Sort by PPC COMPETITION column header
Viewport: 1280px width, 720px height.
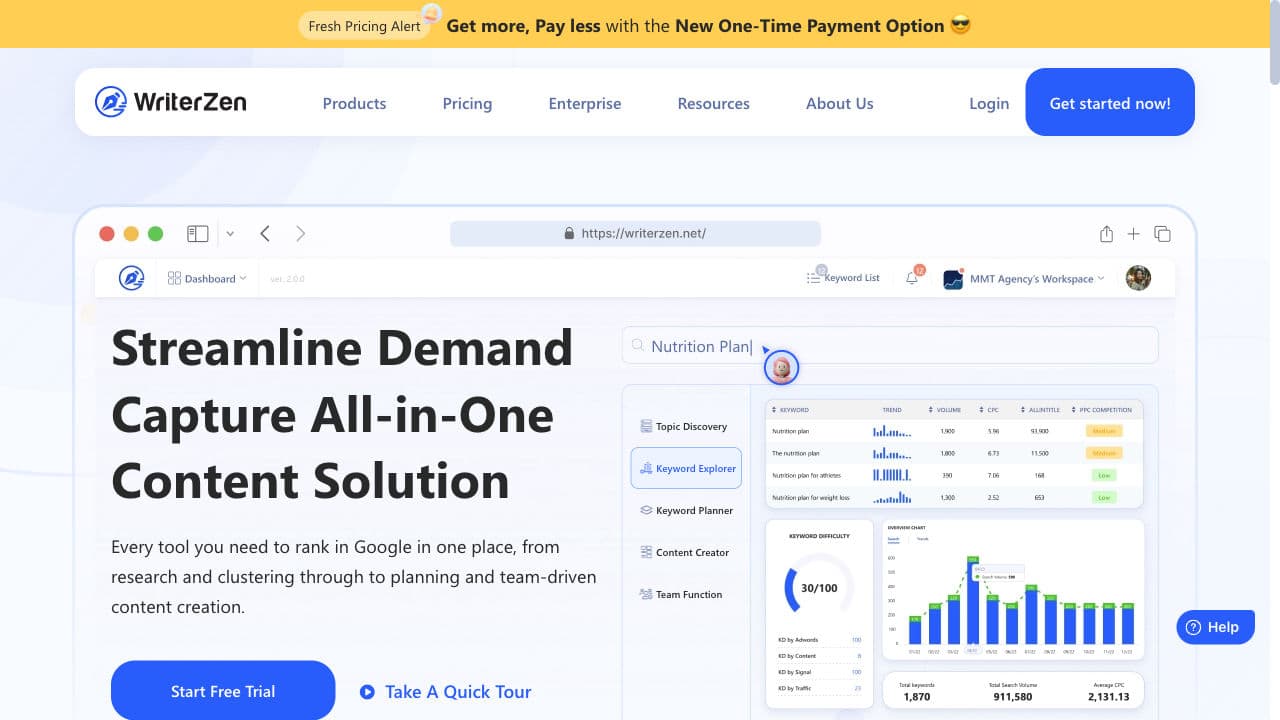[x=1102, y=410]
